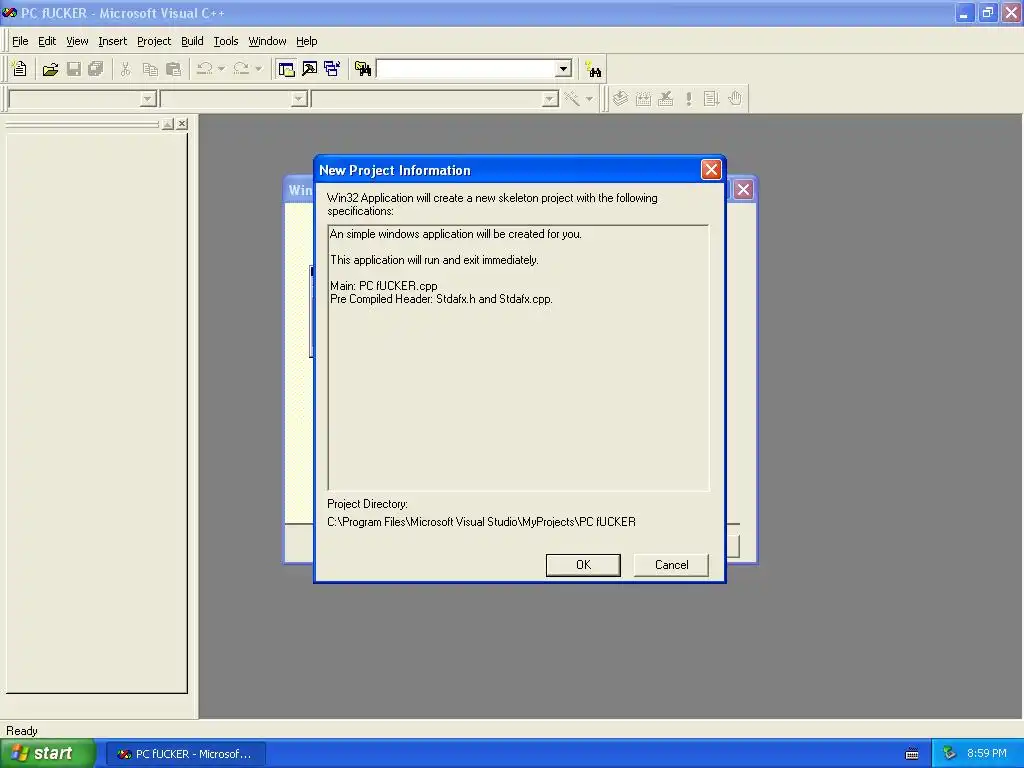Click the Insert Breakpoint hand icon
The height and width of the screenshot is (768, 1024).
tap(735, 99)
